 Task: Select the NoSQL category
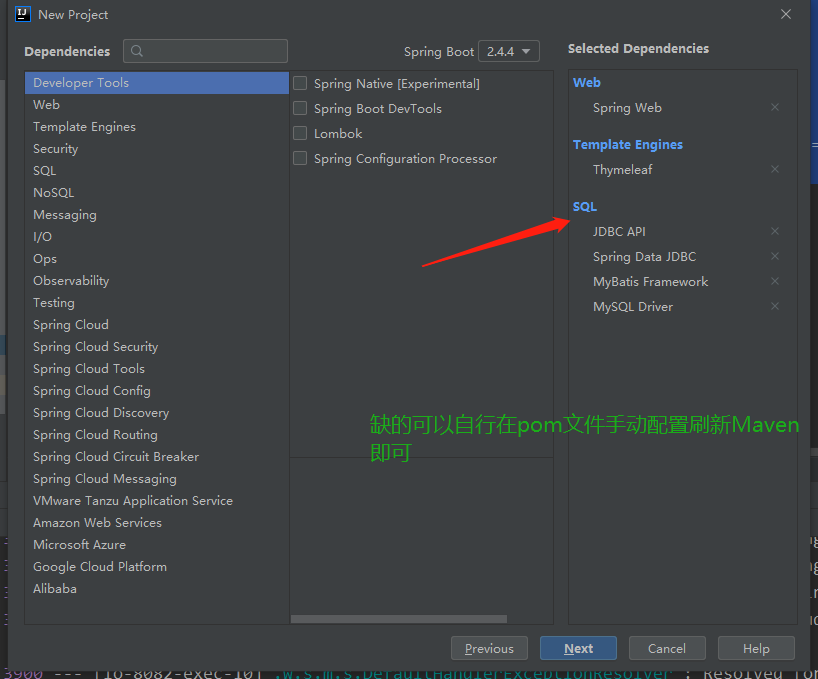point(157,193)
